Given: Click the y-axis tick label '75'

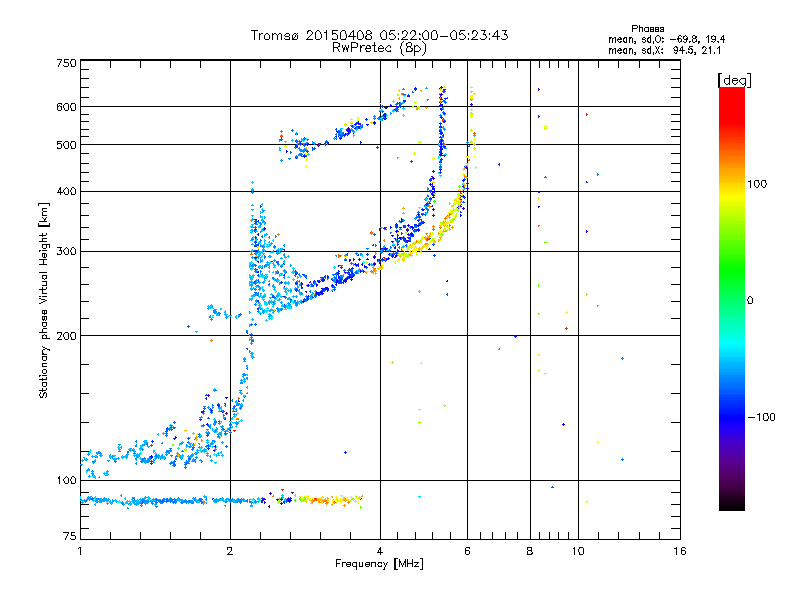Looking at the screenshot, I should point(70,536).
